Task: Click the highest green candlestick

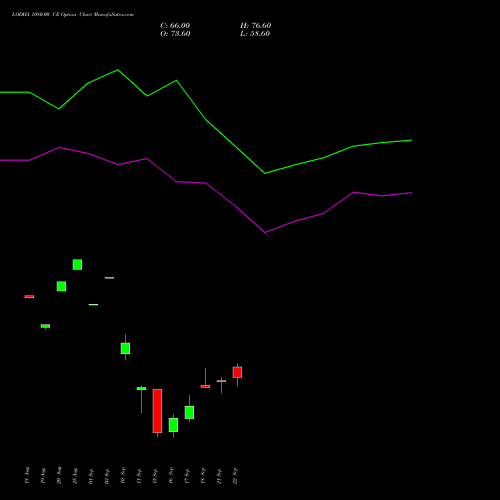Action: pyautogui.click(x=77, y=265)
